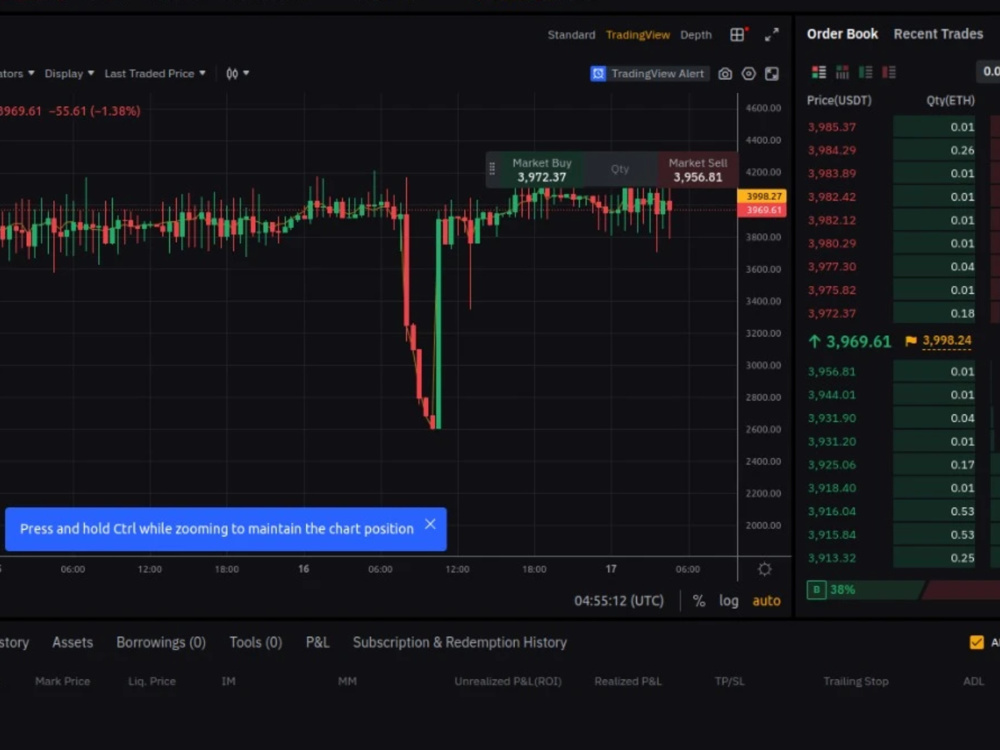Screen dimensions: 1000x750
Task: Open the Order Book tab
Action: pos(842,34)
